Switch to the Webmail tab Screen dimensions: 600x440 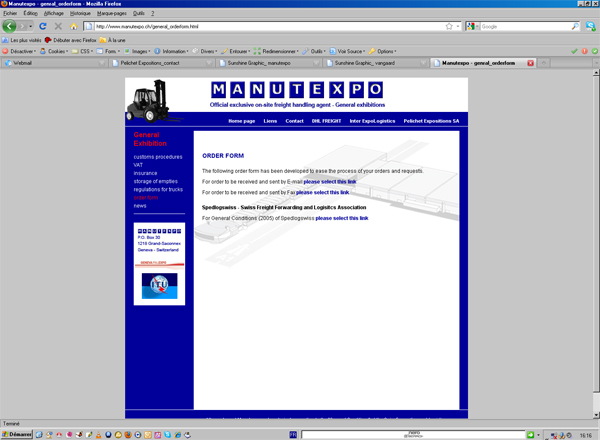pyautogui.click(x=54, y=63)
